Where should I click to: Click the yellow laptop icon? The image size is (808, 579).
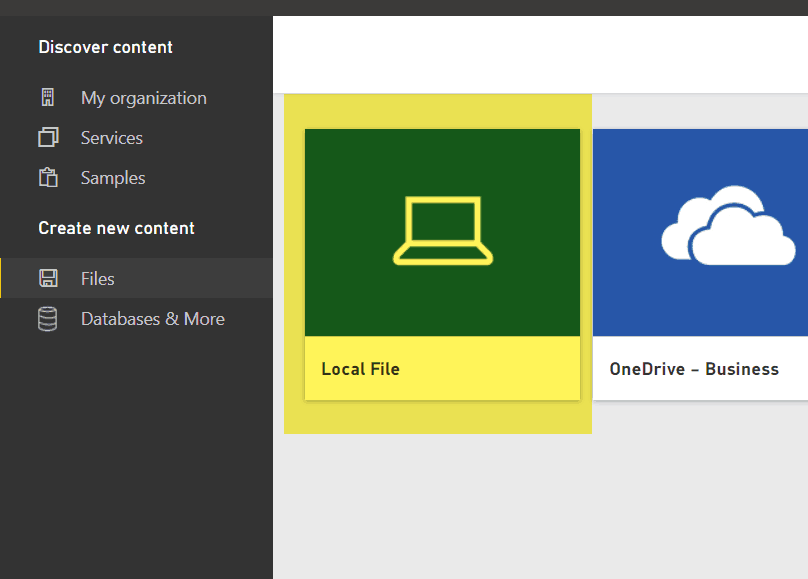(x=442, y=232)
